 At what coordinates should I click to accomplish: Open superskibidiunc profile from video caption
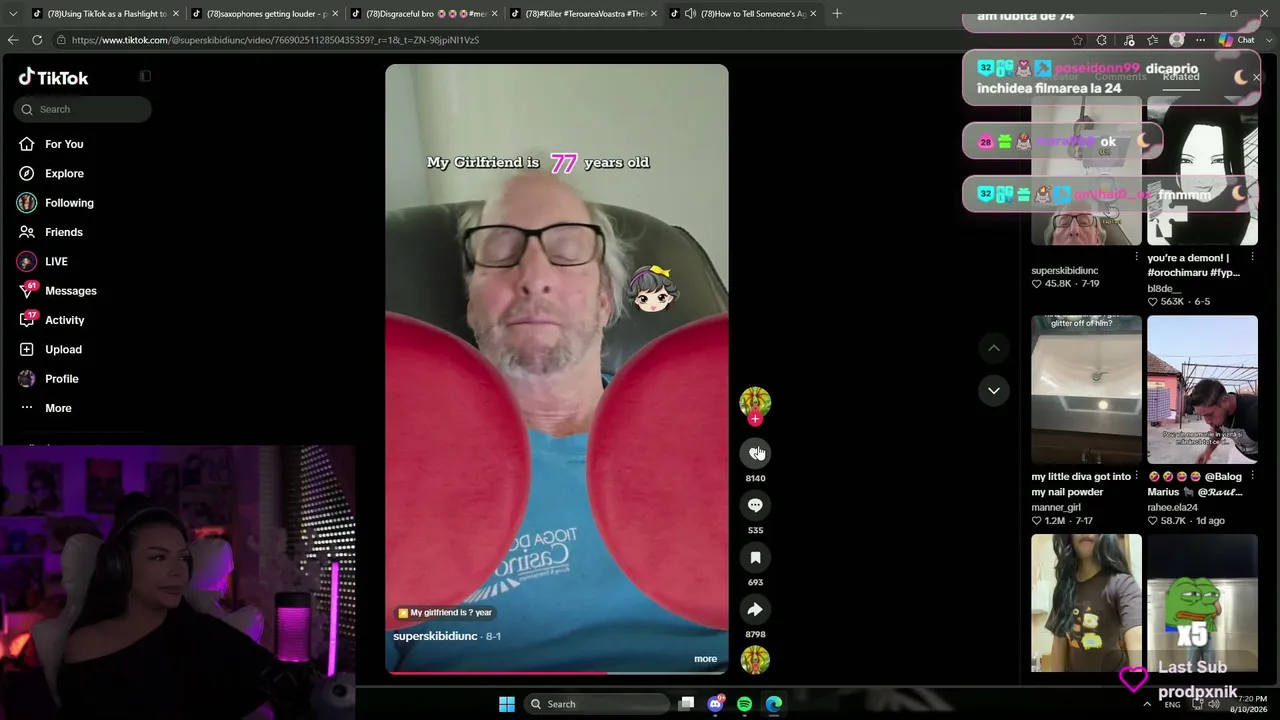435,636
